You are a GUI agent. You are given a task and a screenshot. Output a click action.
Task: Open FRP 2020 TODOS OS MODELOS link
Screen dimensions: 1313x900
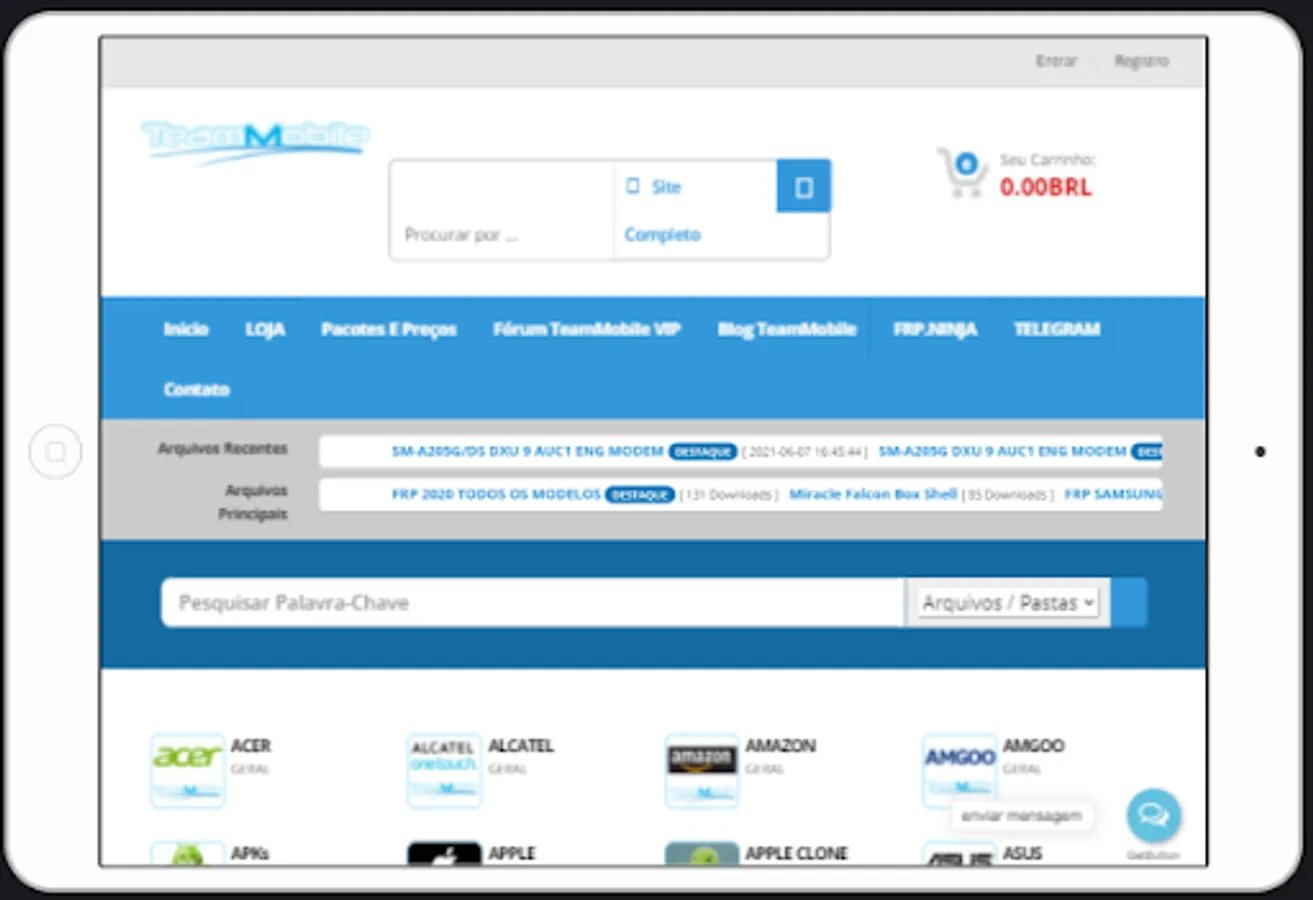pyautogui.click(x=496, y=494)
